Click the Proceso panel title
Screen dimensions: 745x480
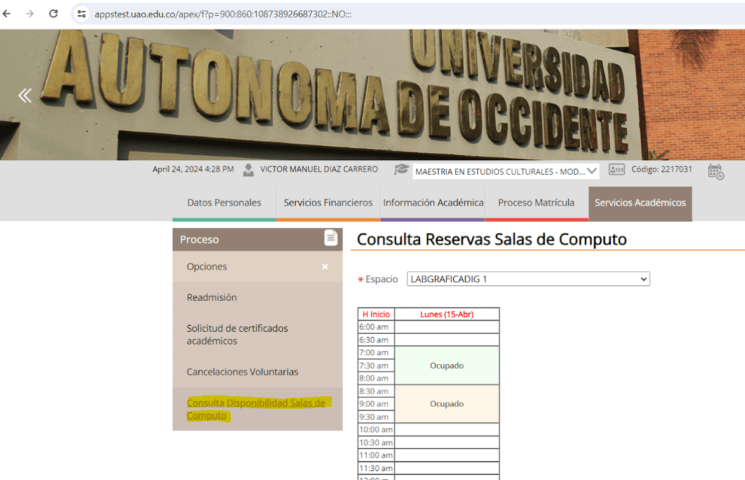click(x=199, y=240)
